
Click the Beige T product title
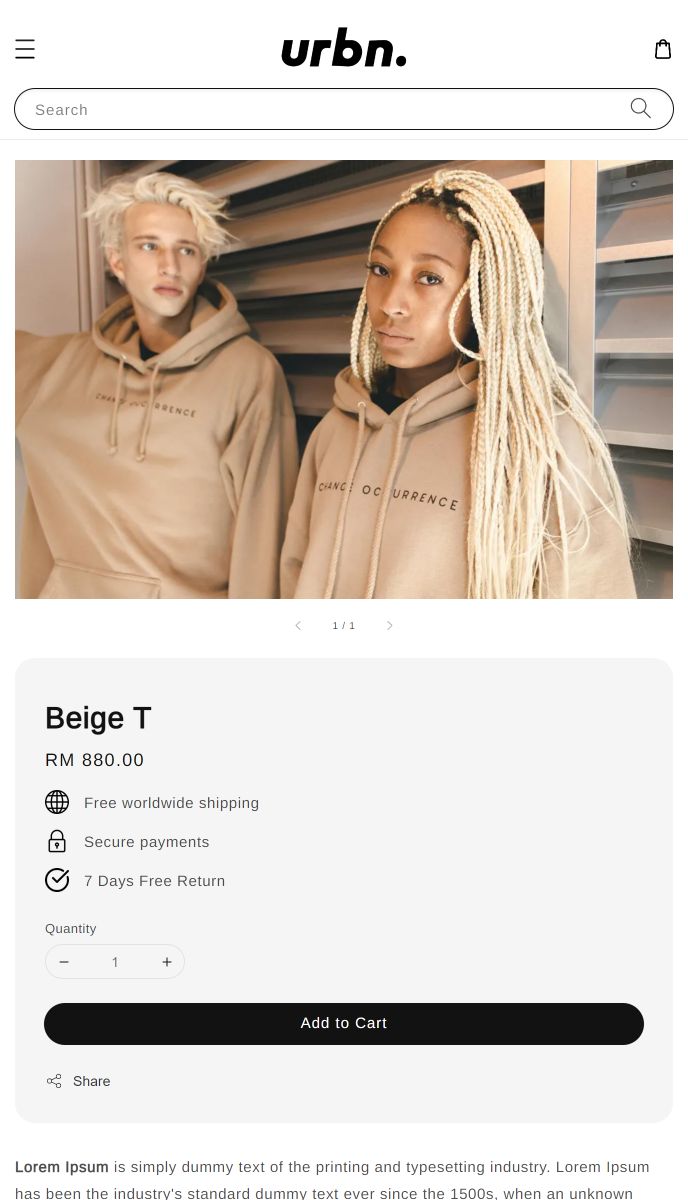click(x=98, y=718)
